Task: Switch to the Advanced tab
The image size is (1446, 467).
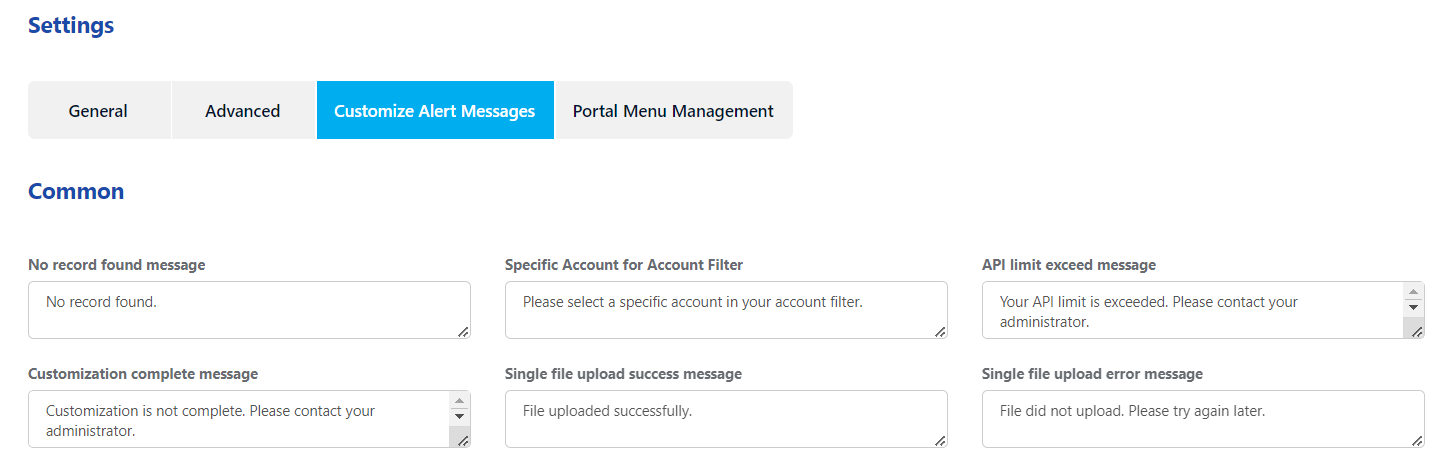Action: (x=243, y=110)
